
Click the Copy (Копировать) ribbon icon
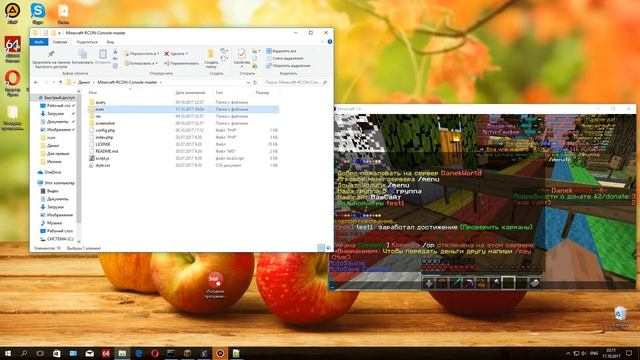pos(82,57)
